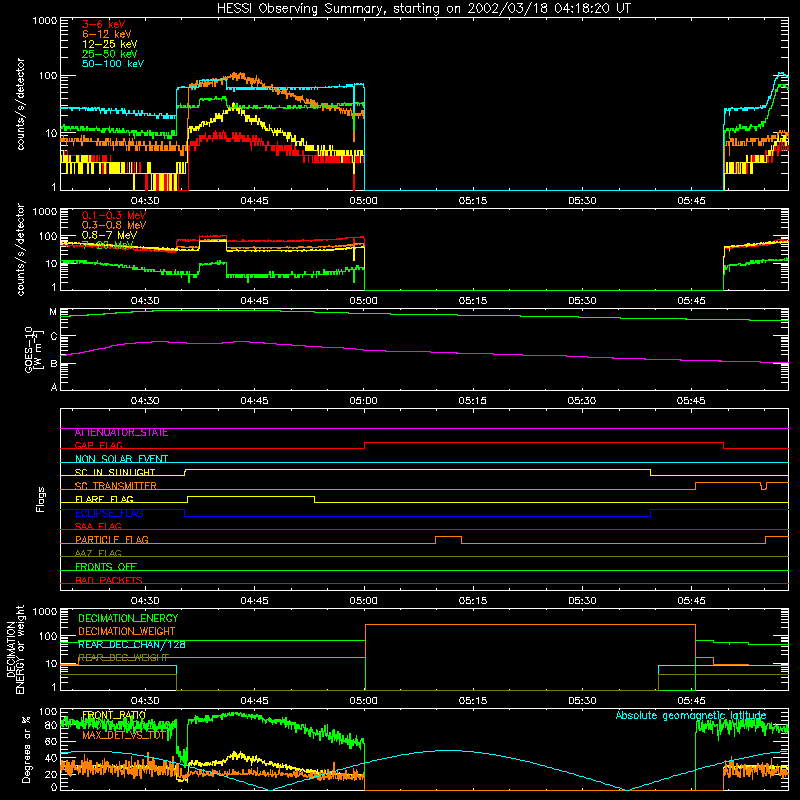This screenshot has width=800, height=800.
Task: Click "04:30" under the keV count panel
Action: 145,201
